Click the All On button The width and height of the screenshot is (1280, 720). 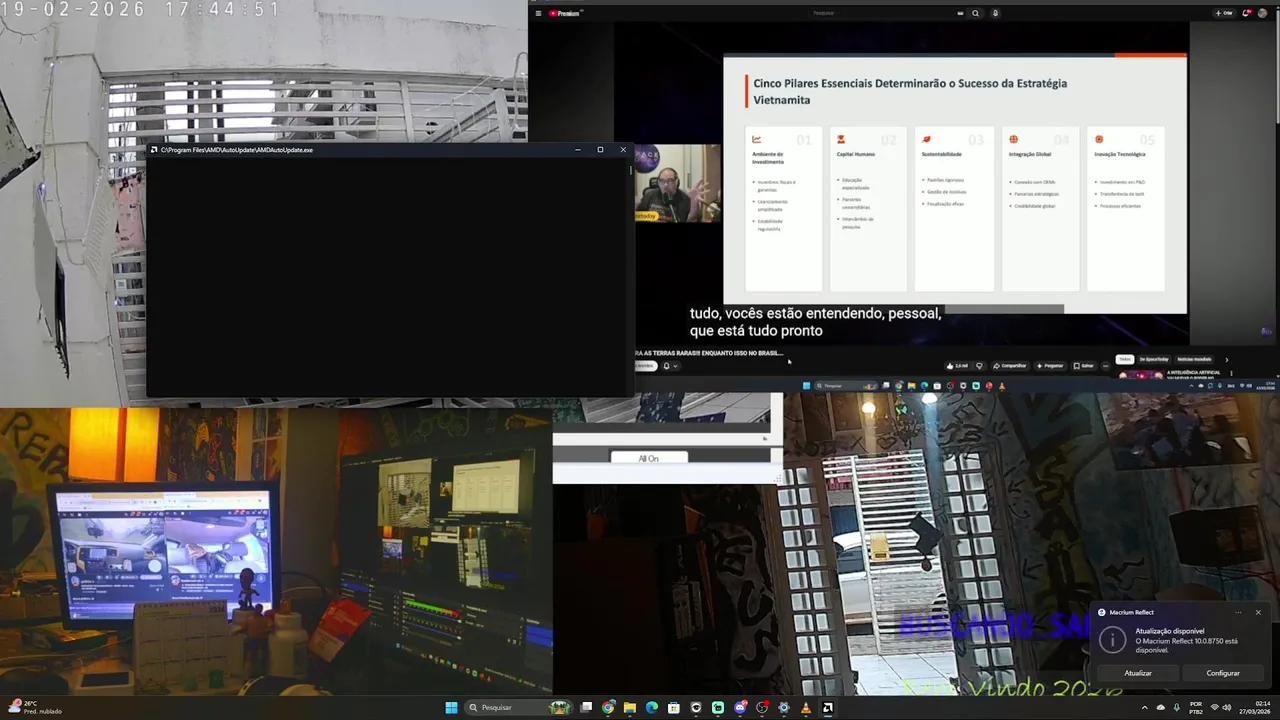pos(649,458)
